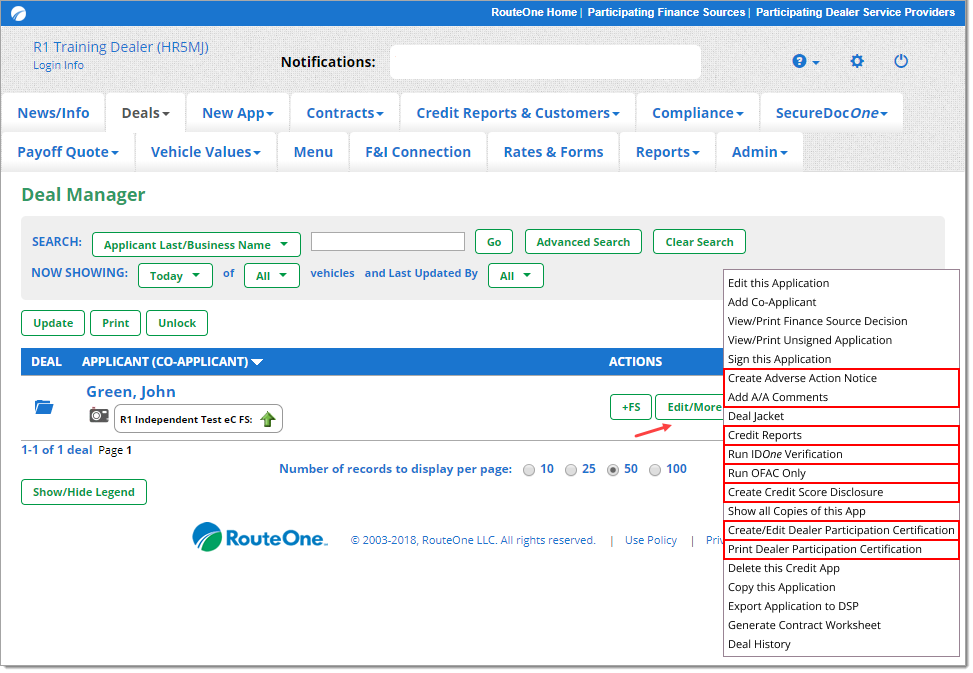Image resolution: width=973 pixels, height=673 pixels.
Task: Open the News/Info tab
Action: [53, 113]
